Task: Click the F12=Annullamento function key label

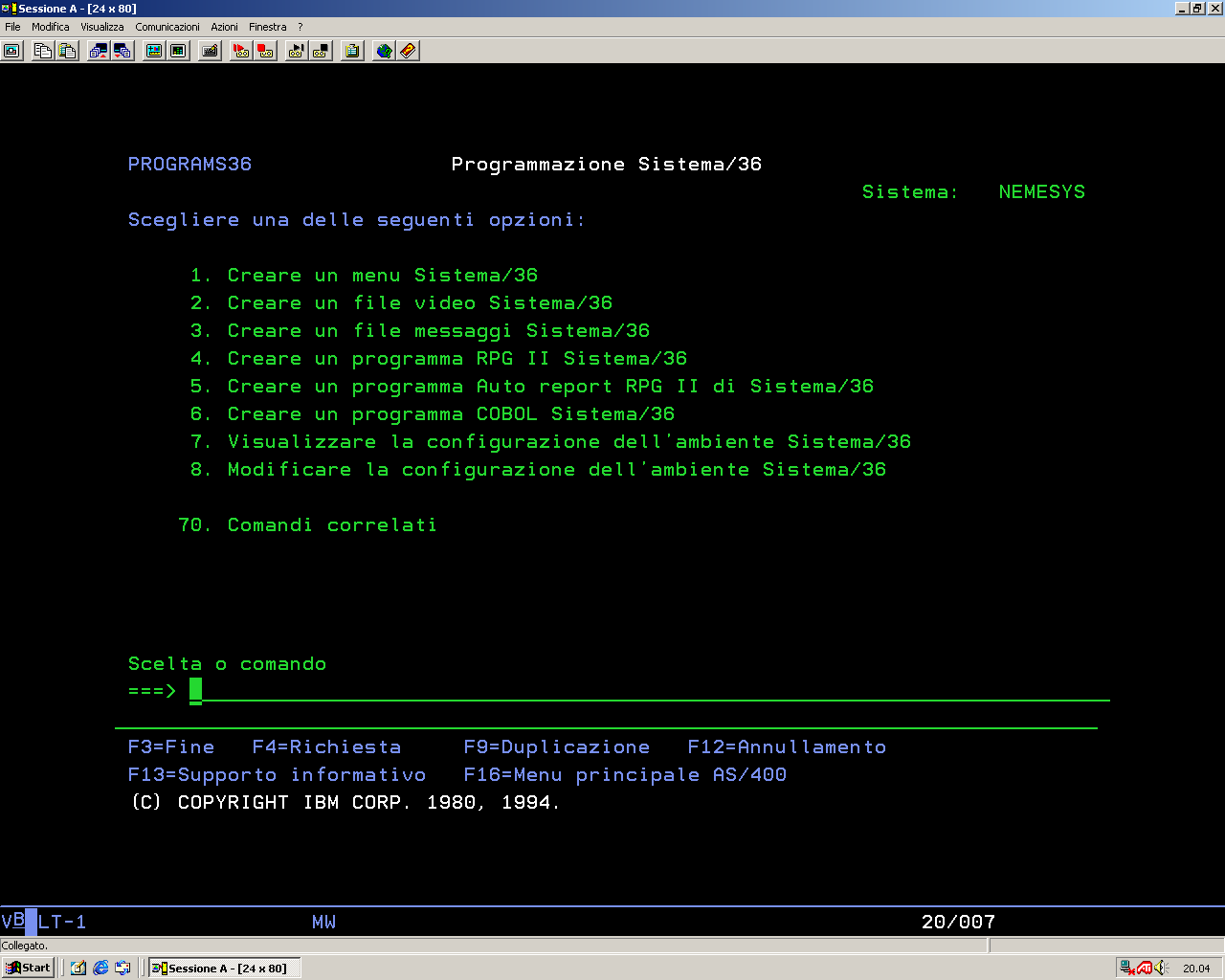Action: click(787, 747)
